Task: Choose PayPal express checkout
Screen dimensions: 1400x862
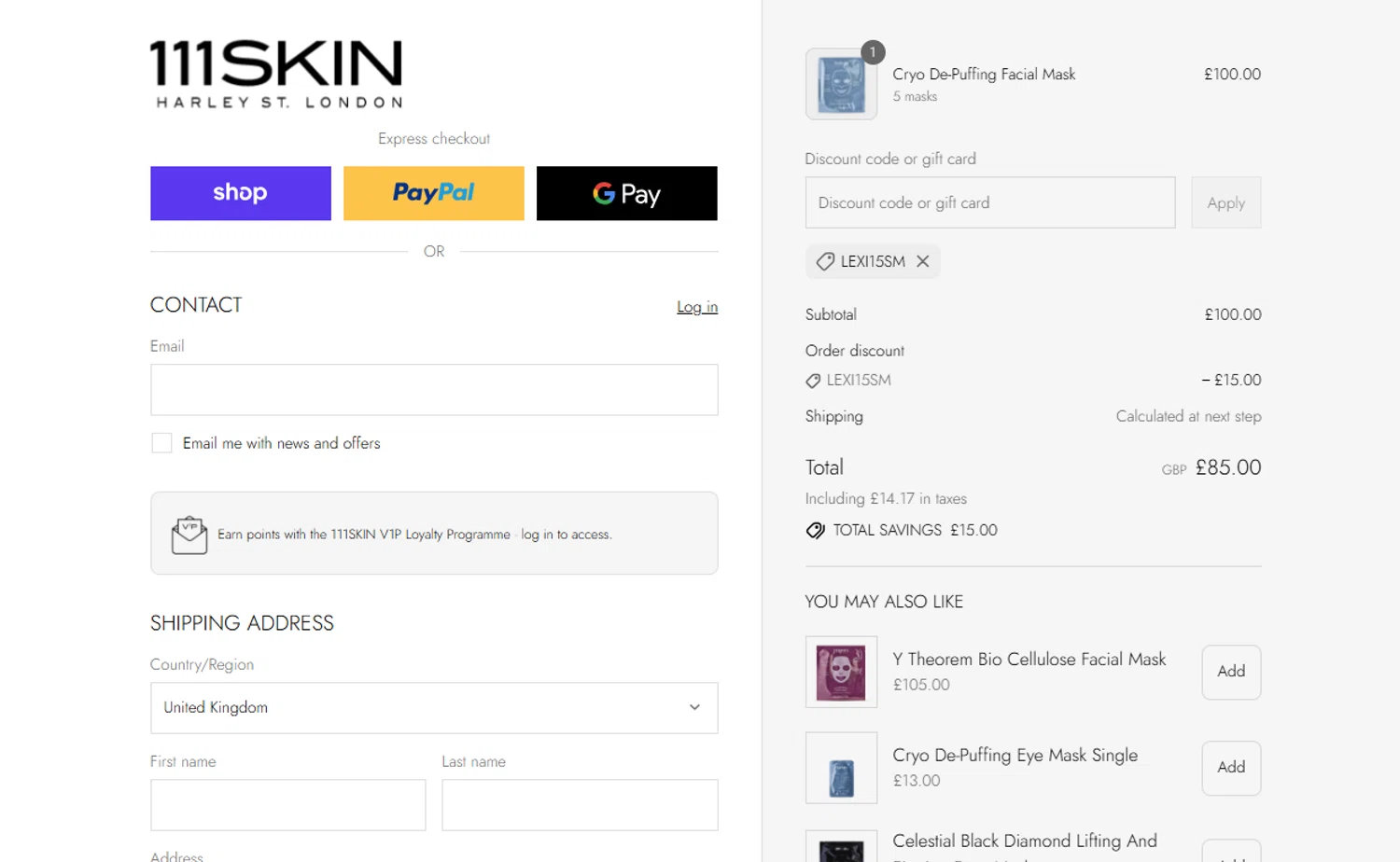Action: 434,193
